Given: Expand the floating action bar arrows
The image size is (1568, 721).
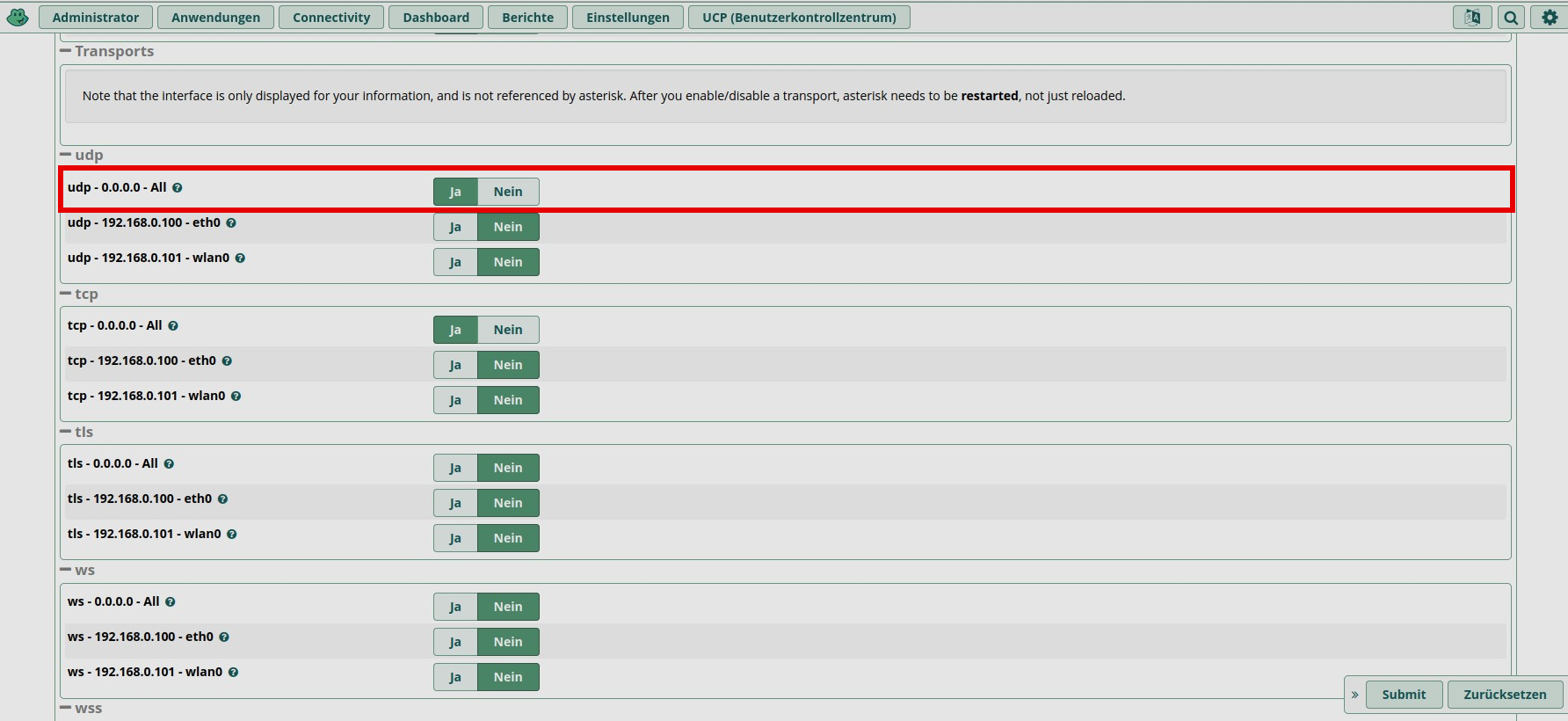Looking at the screenshot, I should pyautogui.click(x=1354, y=695).
